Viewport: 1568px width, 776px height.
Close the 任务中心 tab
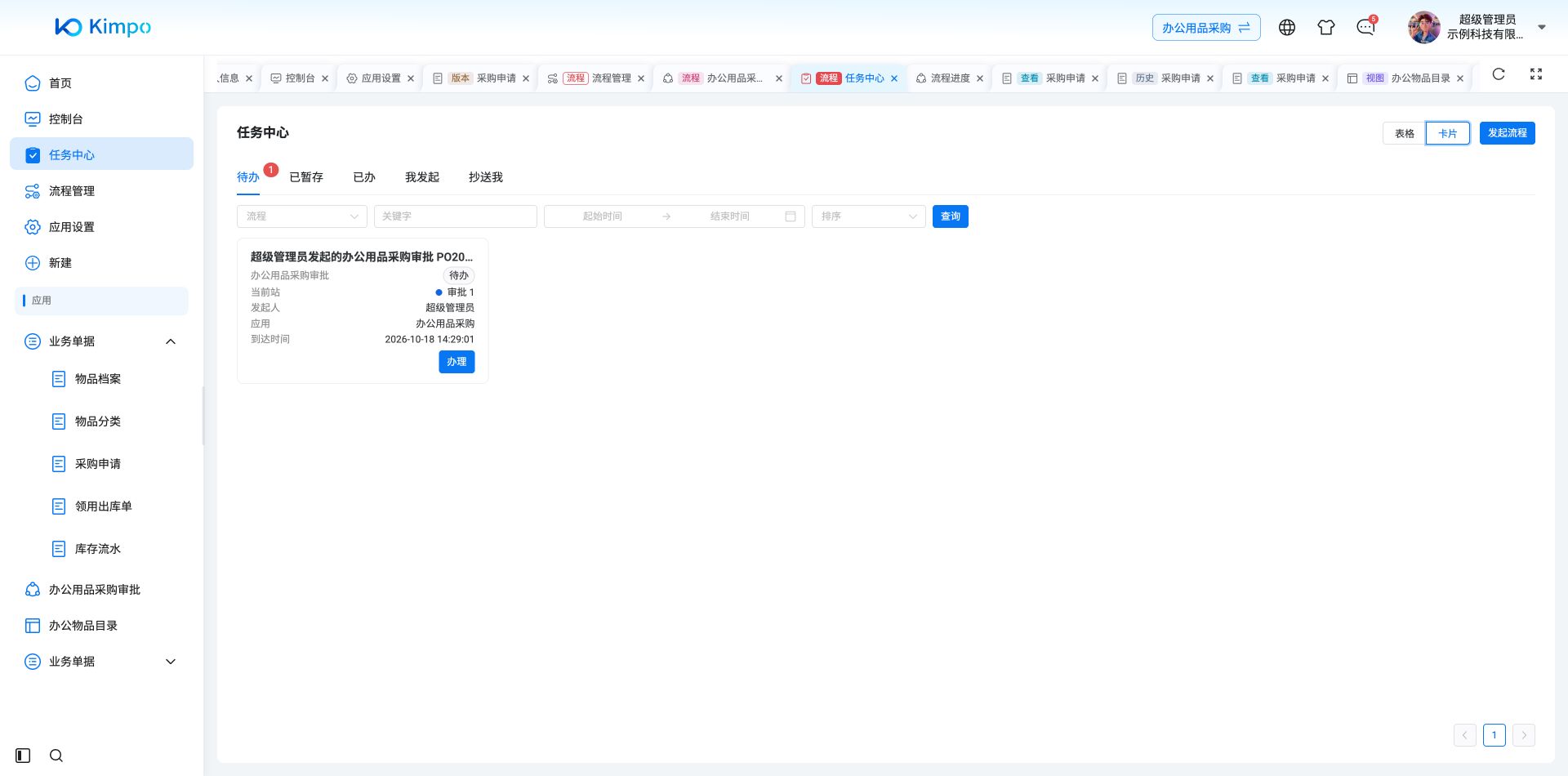[x=894, y=78]
